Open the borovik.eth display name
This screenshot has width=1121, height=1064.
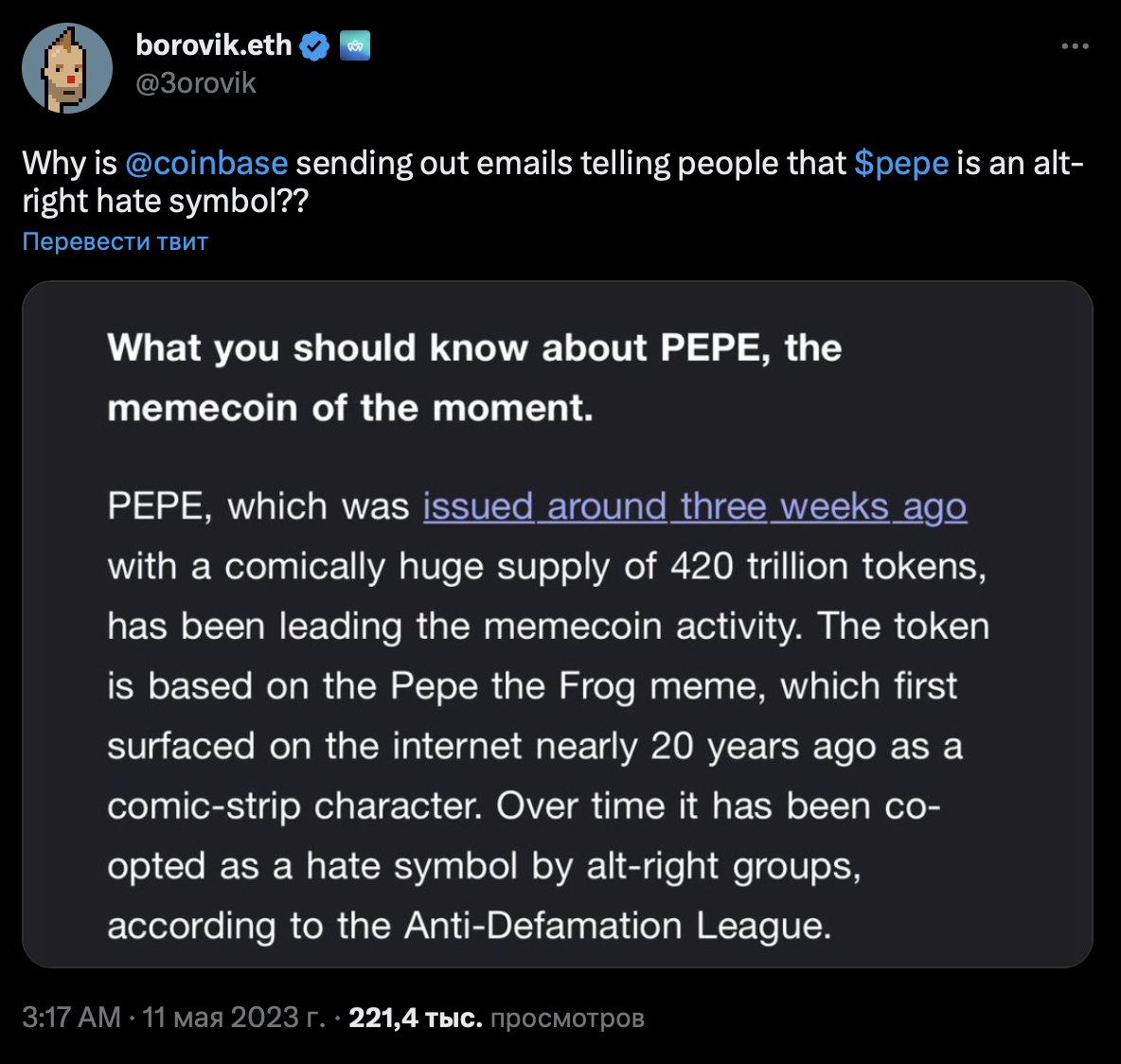point(213,44)
